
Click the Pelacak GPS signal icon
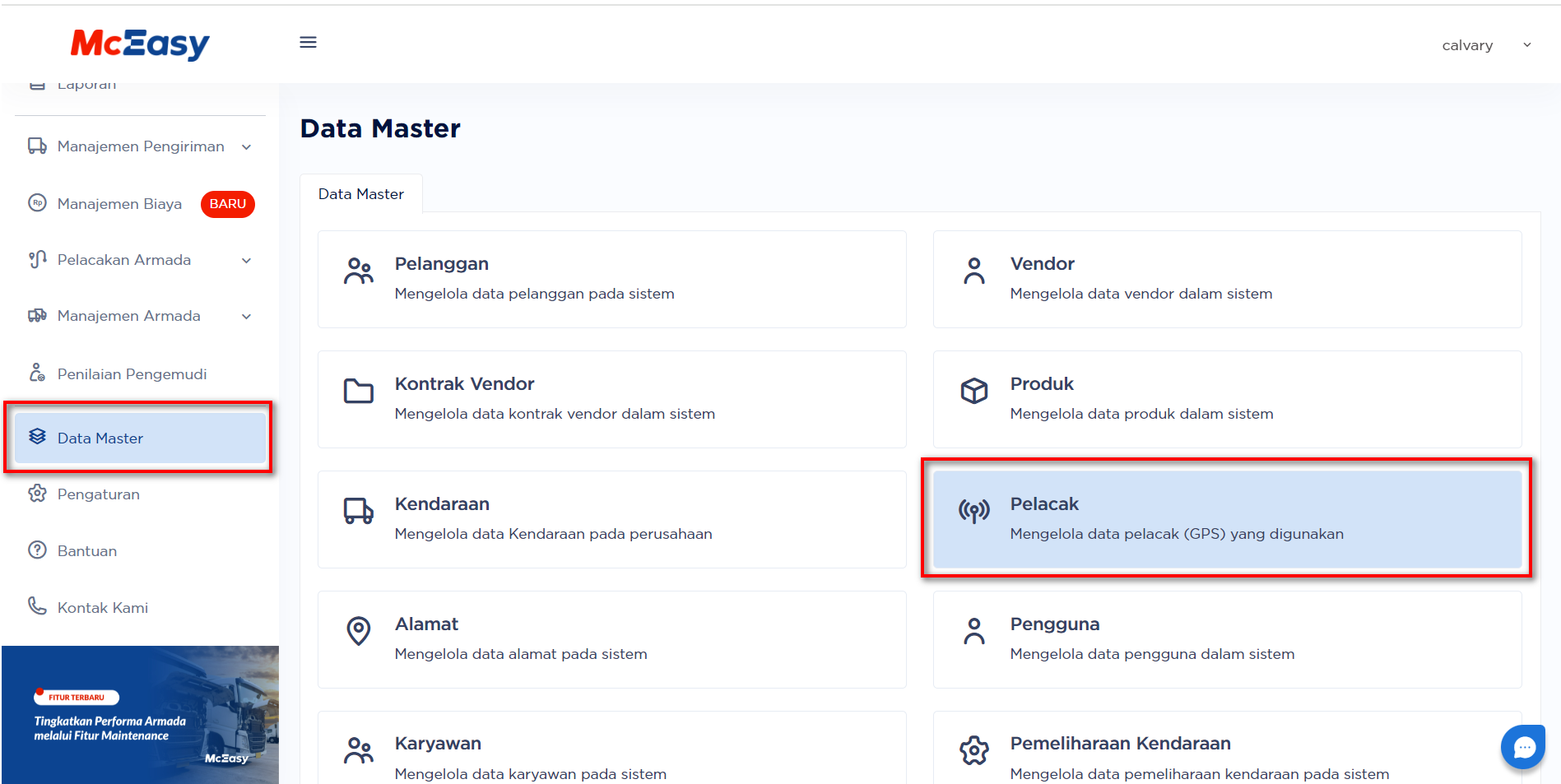click(973, 511)
